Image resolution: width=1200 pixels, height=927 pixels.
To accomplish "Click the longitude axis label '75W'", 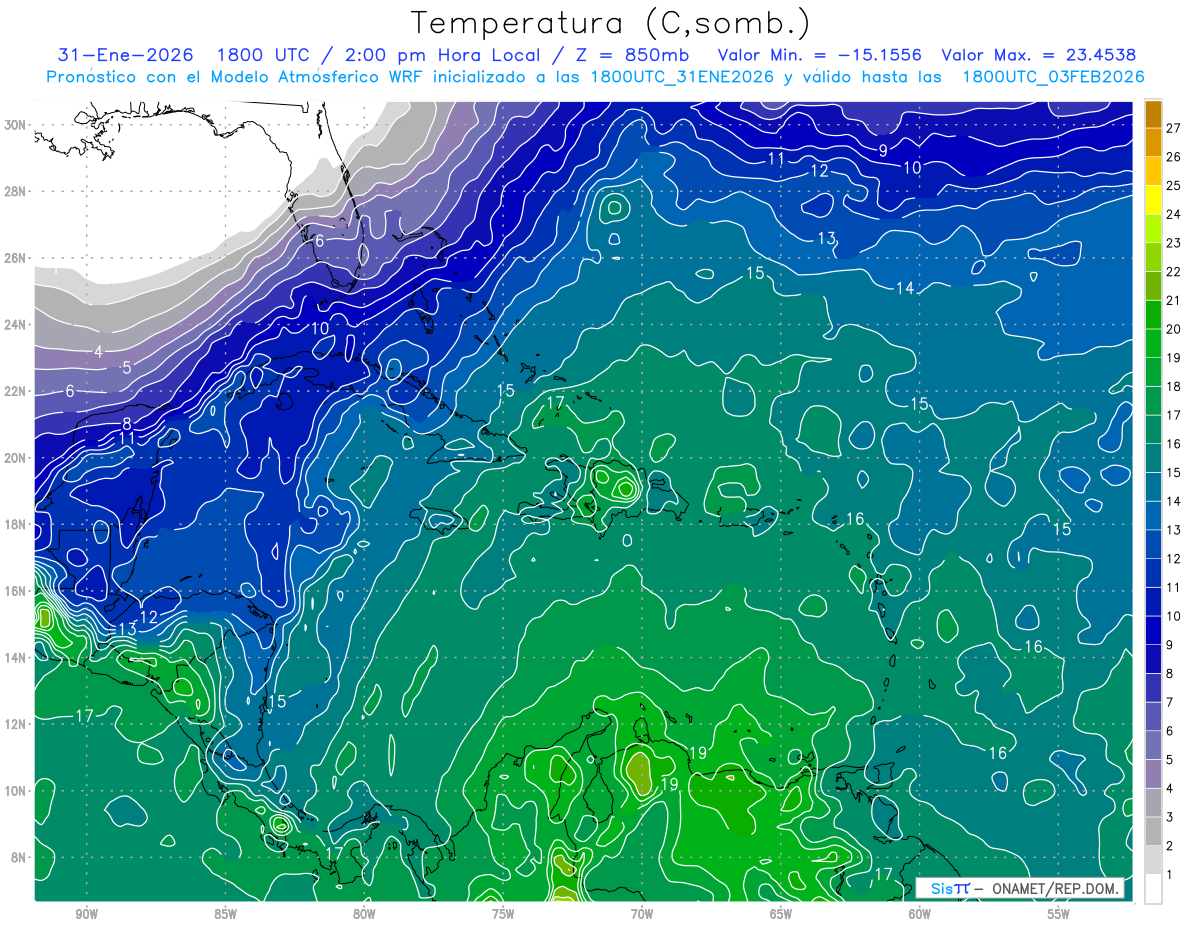I will (x=503, y=914).
